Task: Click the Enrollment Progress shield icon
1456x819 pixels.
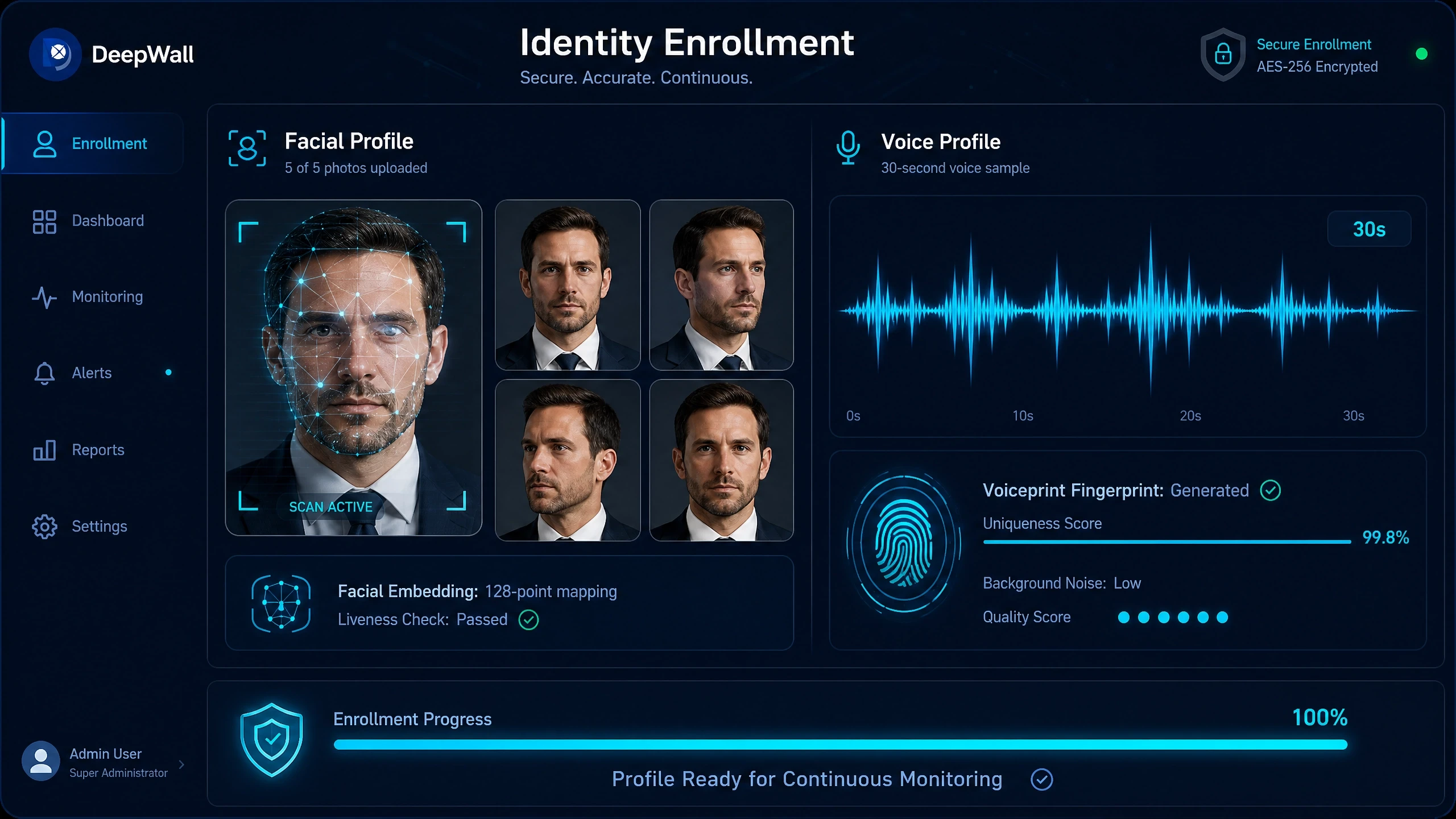Action: point(272,740)
